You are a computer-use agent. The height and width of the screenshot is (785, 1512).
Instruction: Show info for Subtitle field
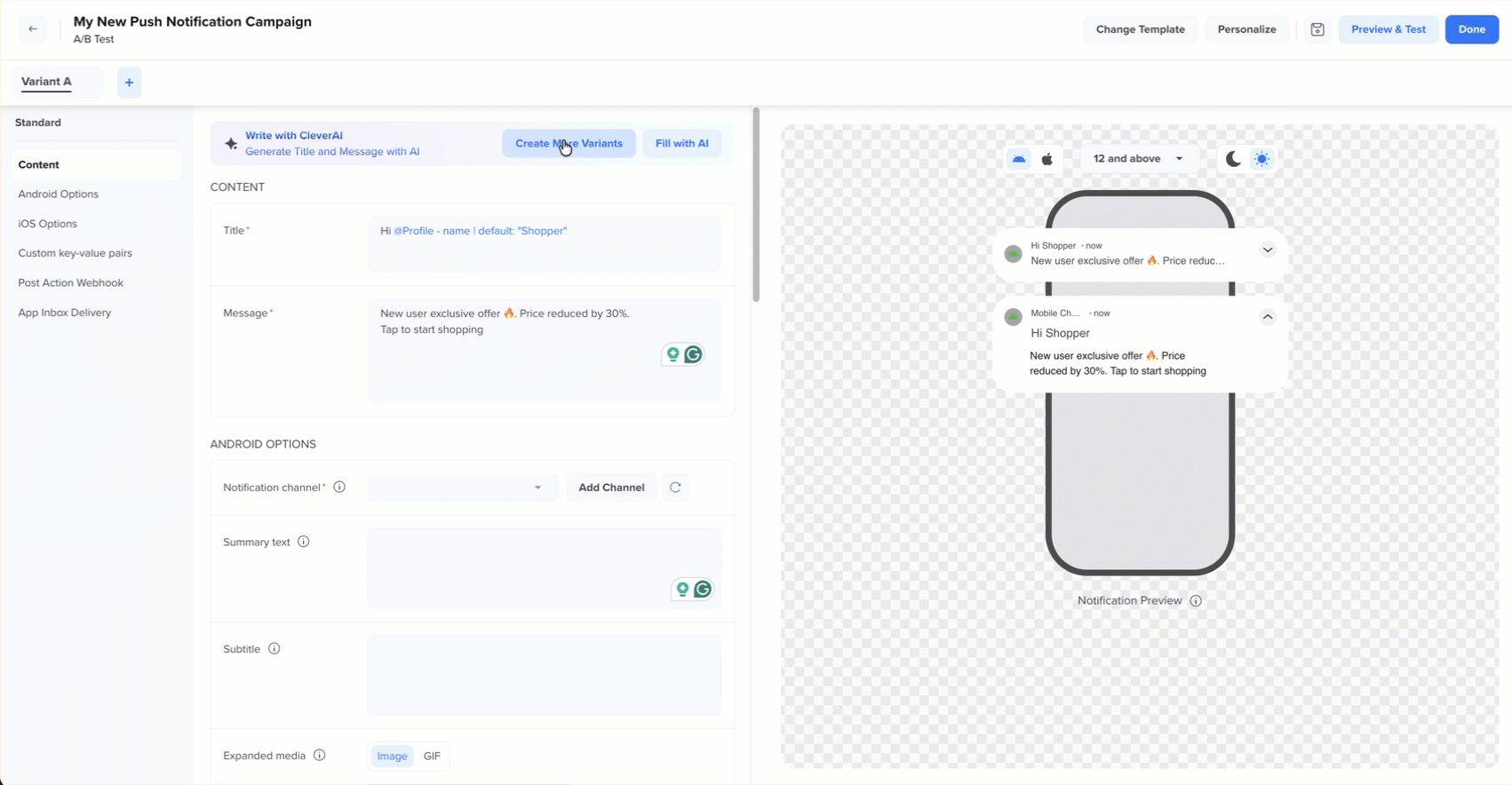click(275, 649)
